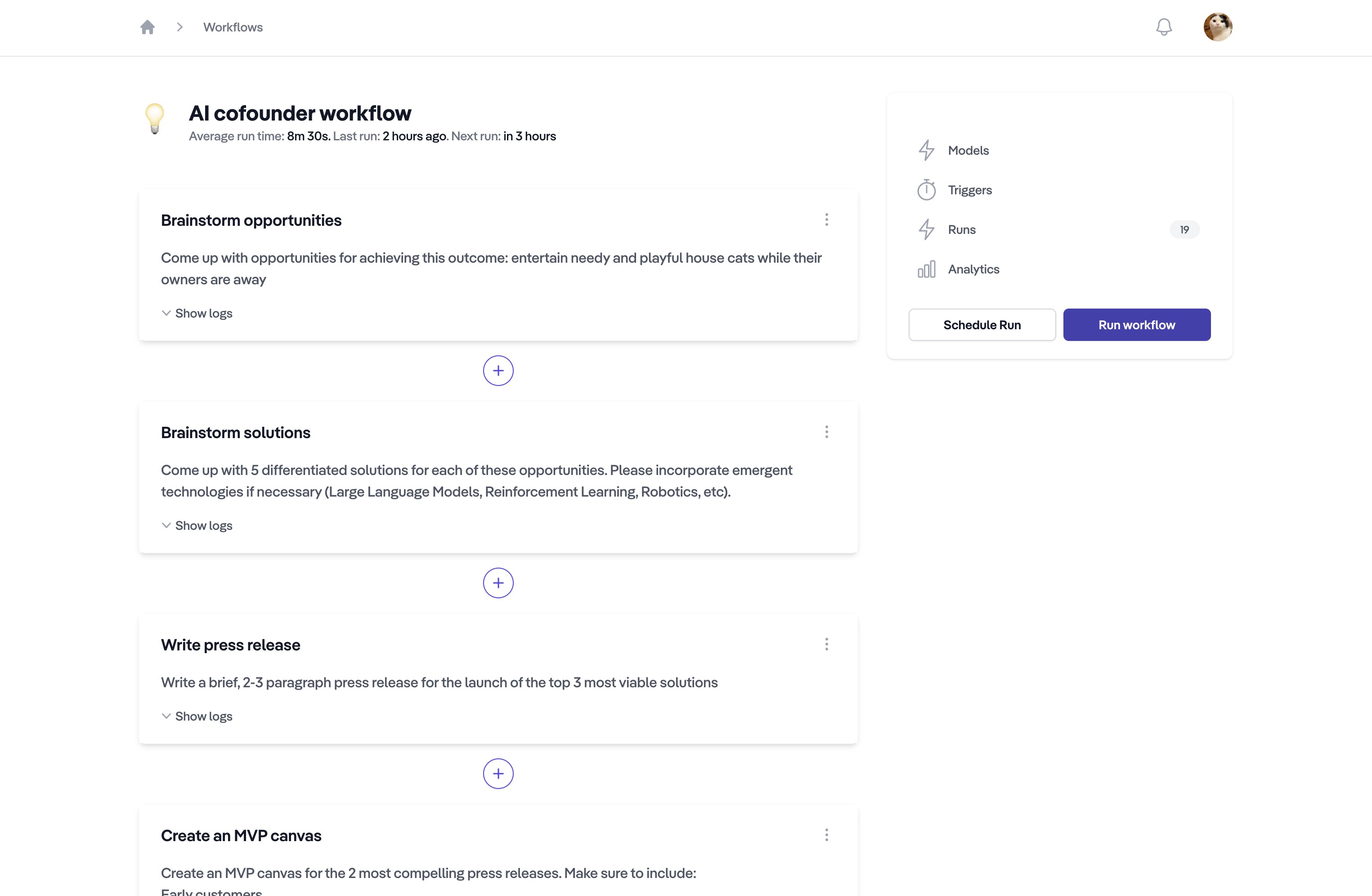Open options menu for Brainstorm opportunities
Screen dimensions: 1372x896
[826, 220]
